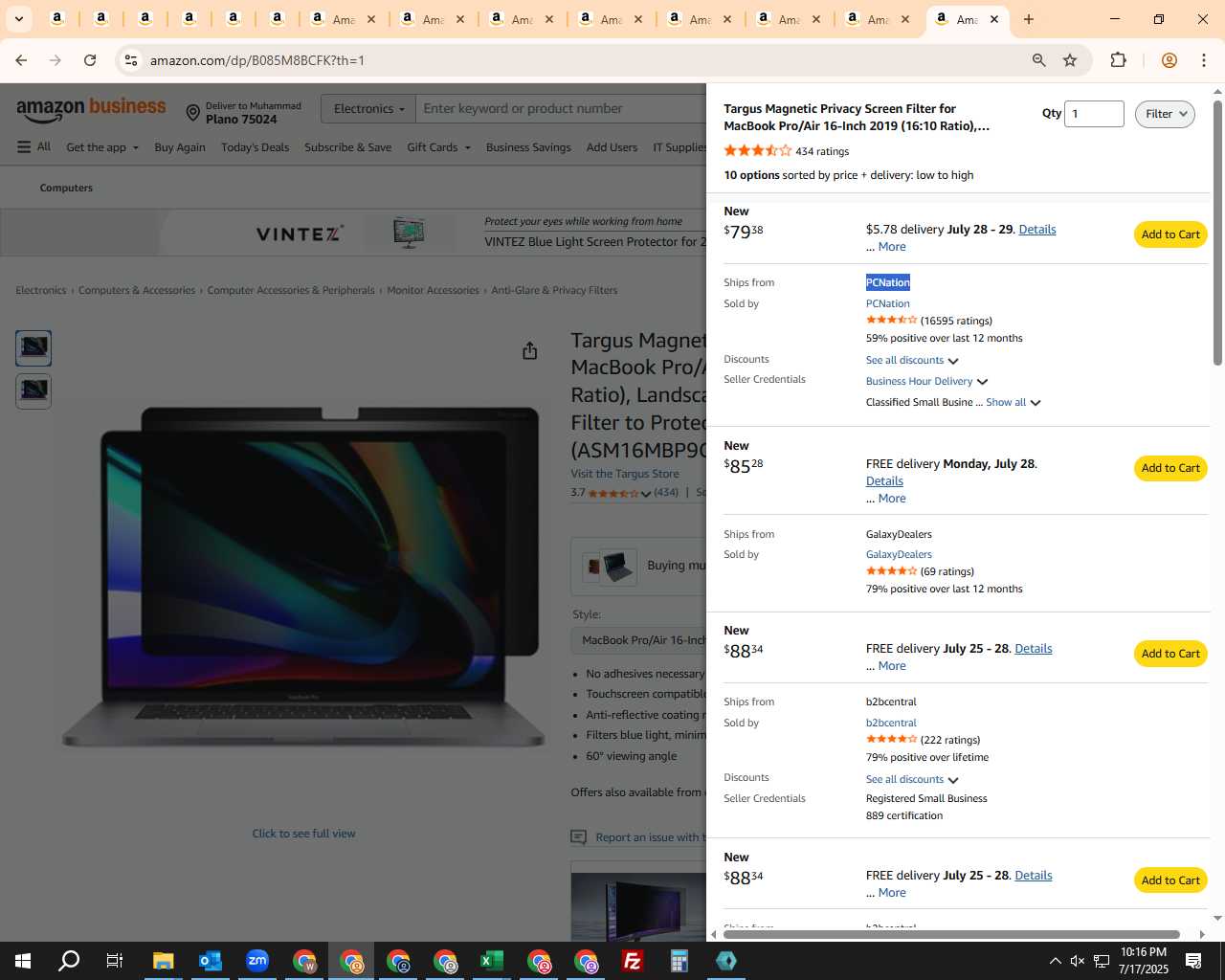Click the zoom magnifier icon in address bar
1225x980 pixels.
click(x=1038, y=60)
